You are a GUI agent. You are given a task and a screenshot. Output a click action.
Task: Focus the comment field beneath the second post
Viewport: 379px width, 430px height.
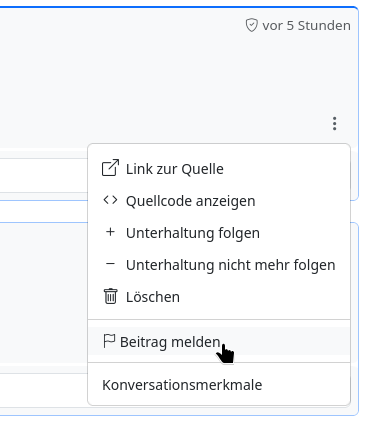point(43,390)
